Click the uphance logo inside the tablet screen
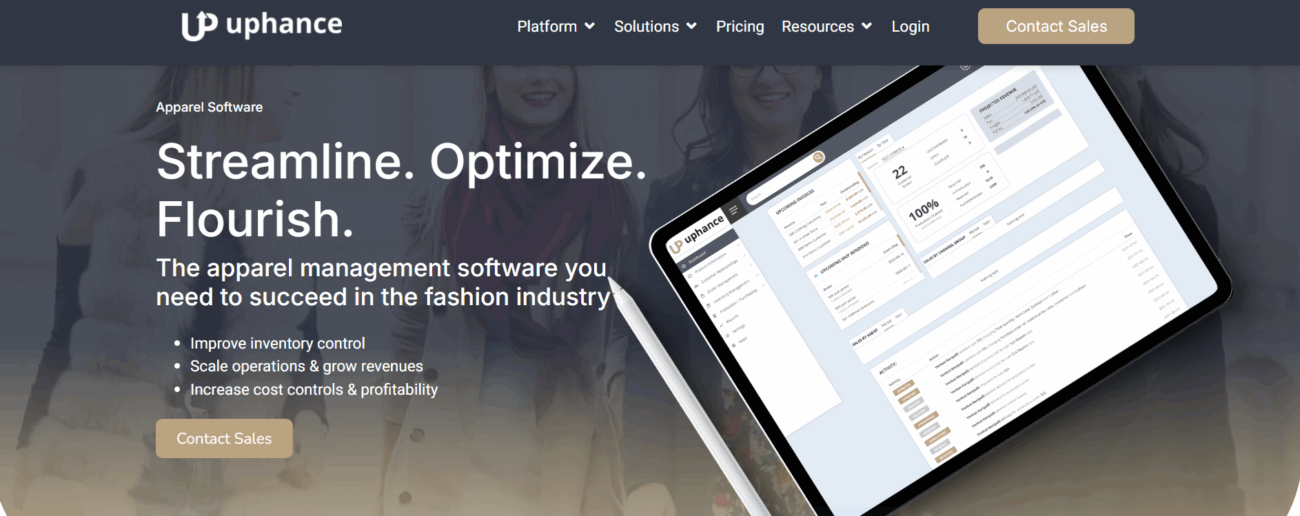Viewport: 1300px width, 516px height. click(x=698, y=232)
